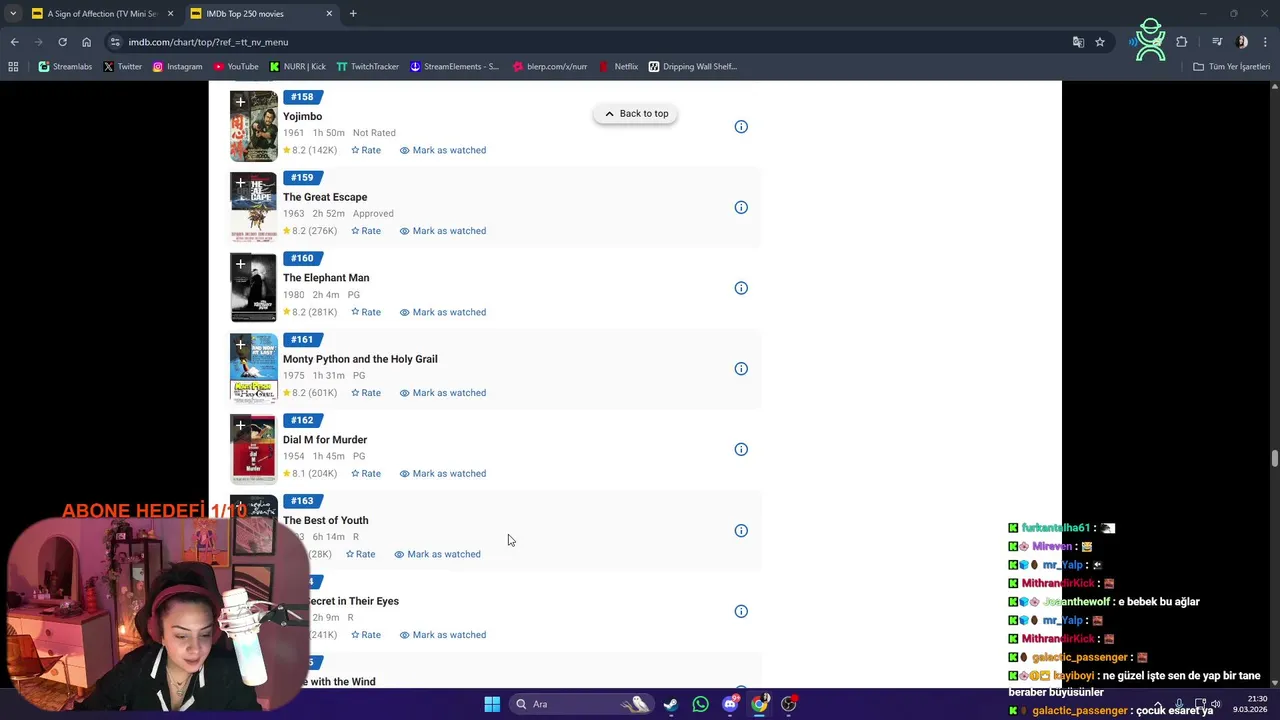The image size is (1280, 720).
Task: Add Monty Python and the Holy Grail to watchlist
Action: click(240, 345)
